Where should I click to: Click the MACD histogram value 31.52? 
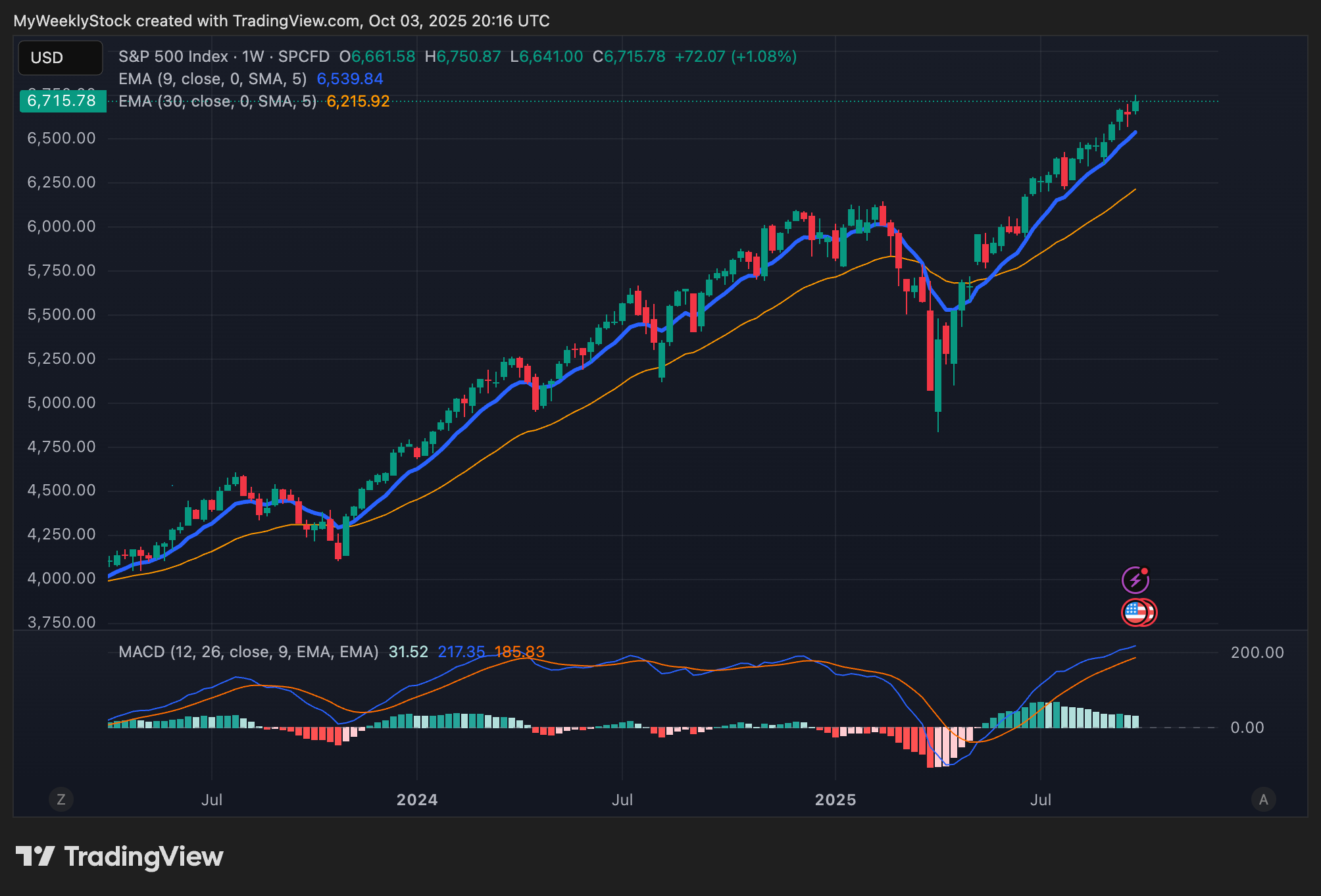pos(408,652)
